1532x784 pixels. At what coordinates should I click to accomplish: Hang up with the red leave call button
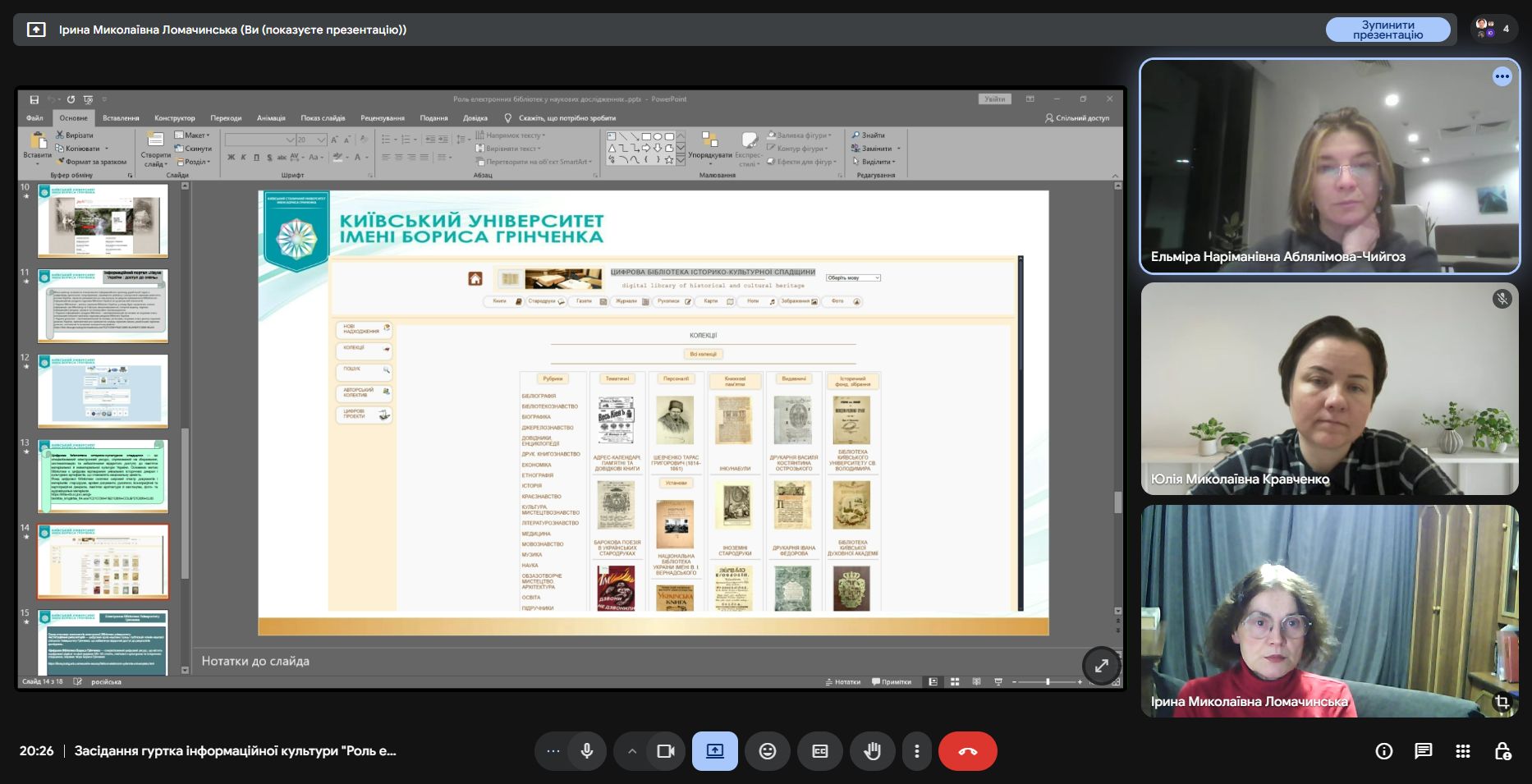[967, 751]
